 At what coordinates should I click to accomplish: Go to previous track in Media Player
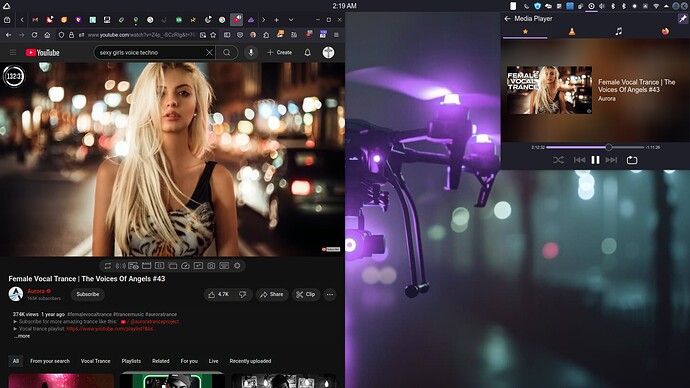[579, 160]
